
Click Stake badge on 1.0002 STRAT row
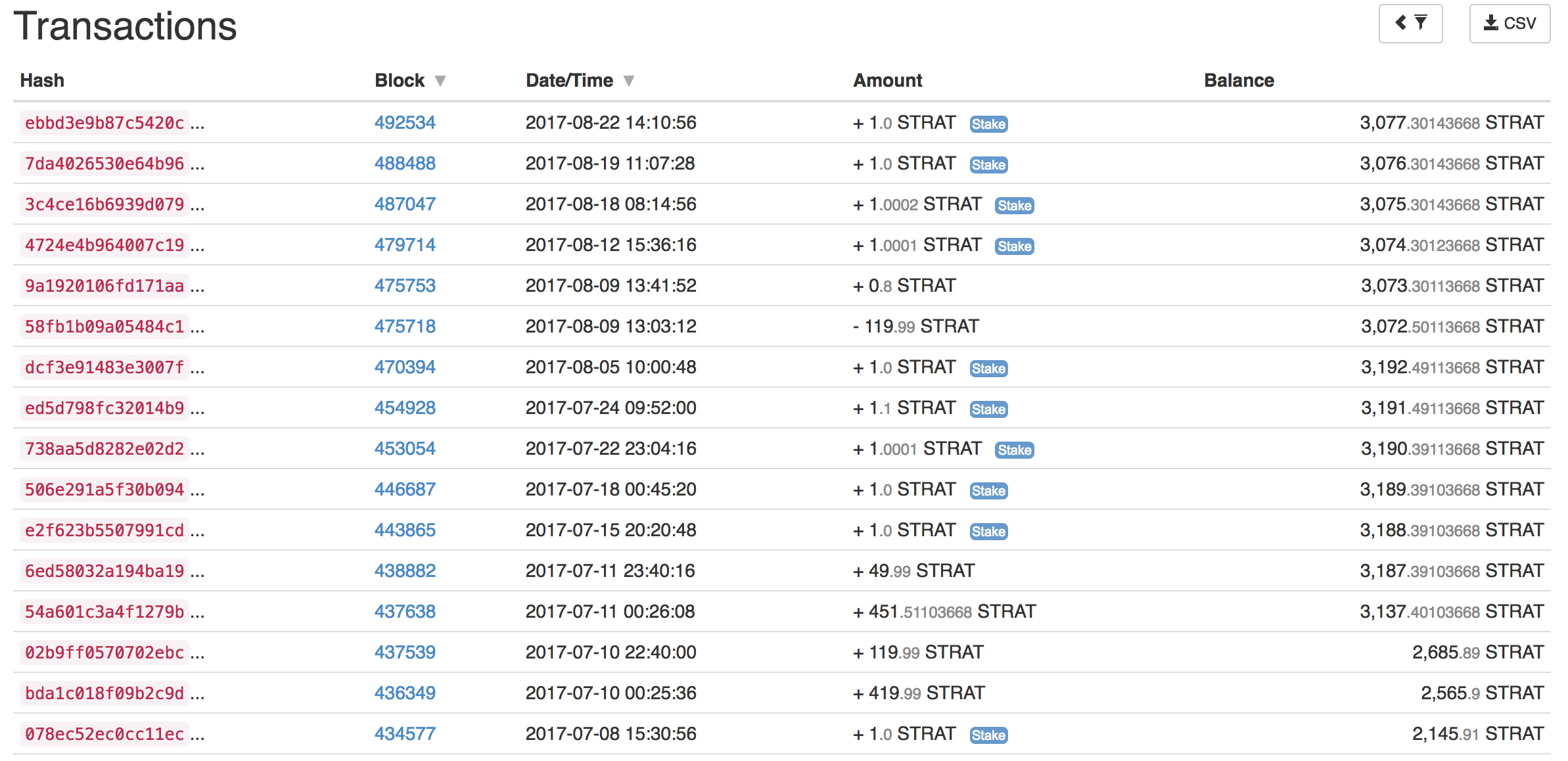(x=1015, y=206)
